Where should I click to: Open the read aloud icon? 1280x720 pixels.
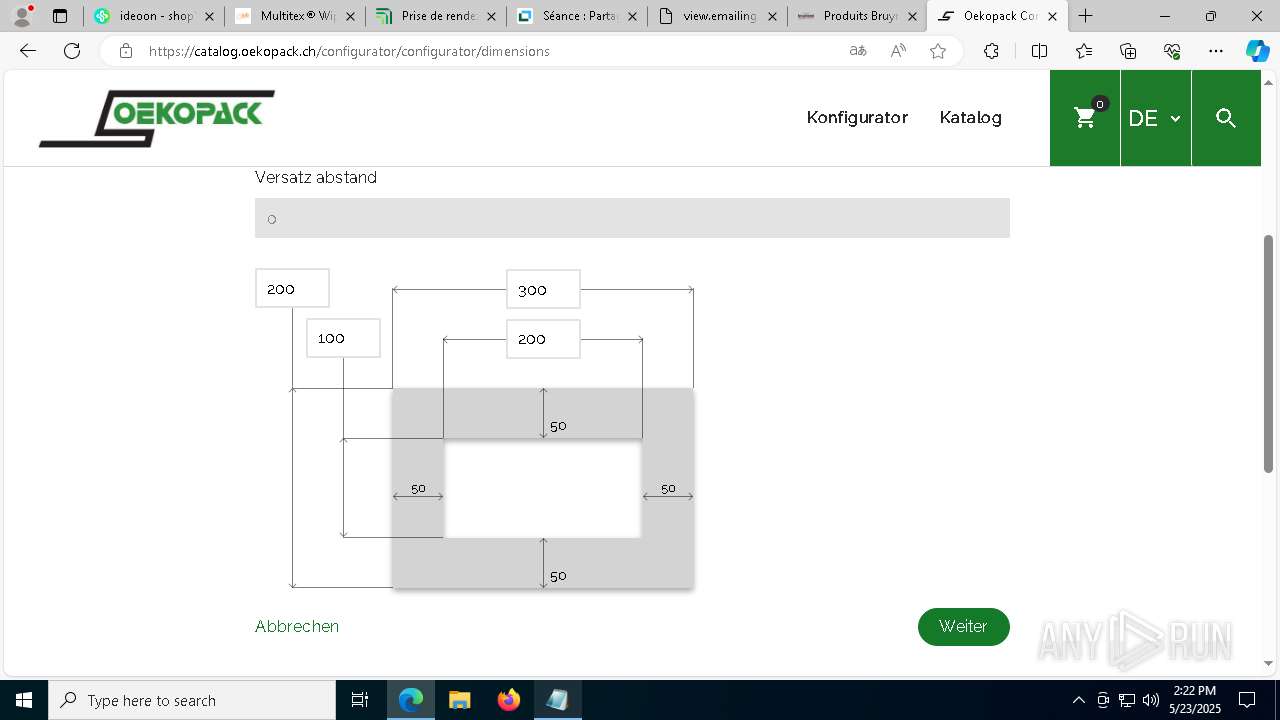point(898,51)
